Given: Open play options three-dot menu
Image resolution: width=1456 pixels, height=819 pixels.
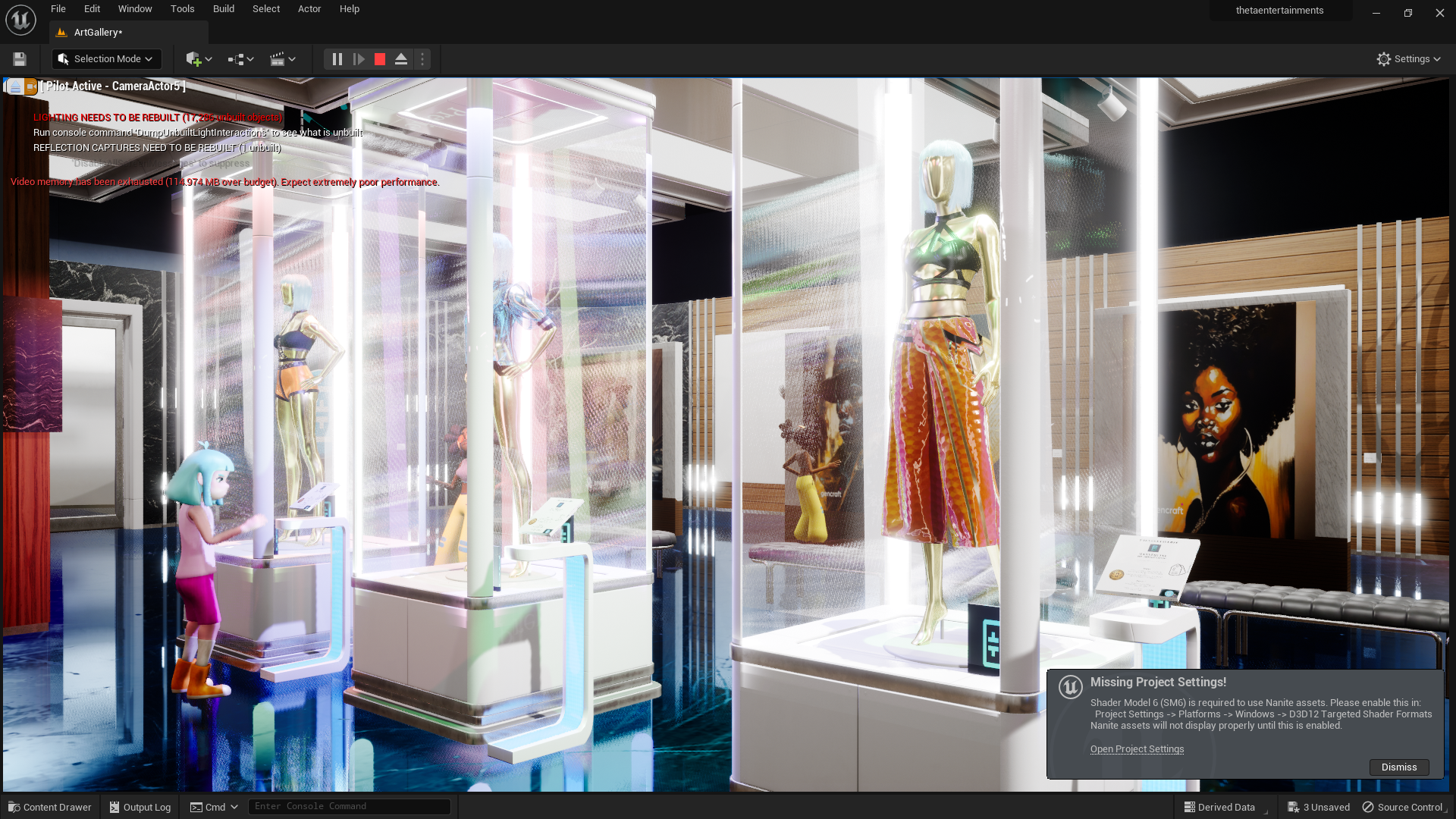Looking at the screenshot, I should tap(422, 59).
